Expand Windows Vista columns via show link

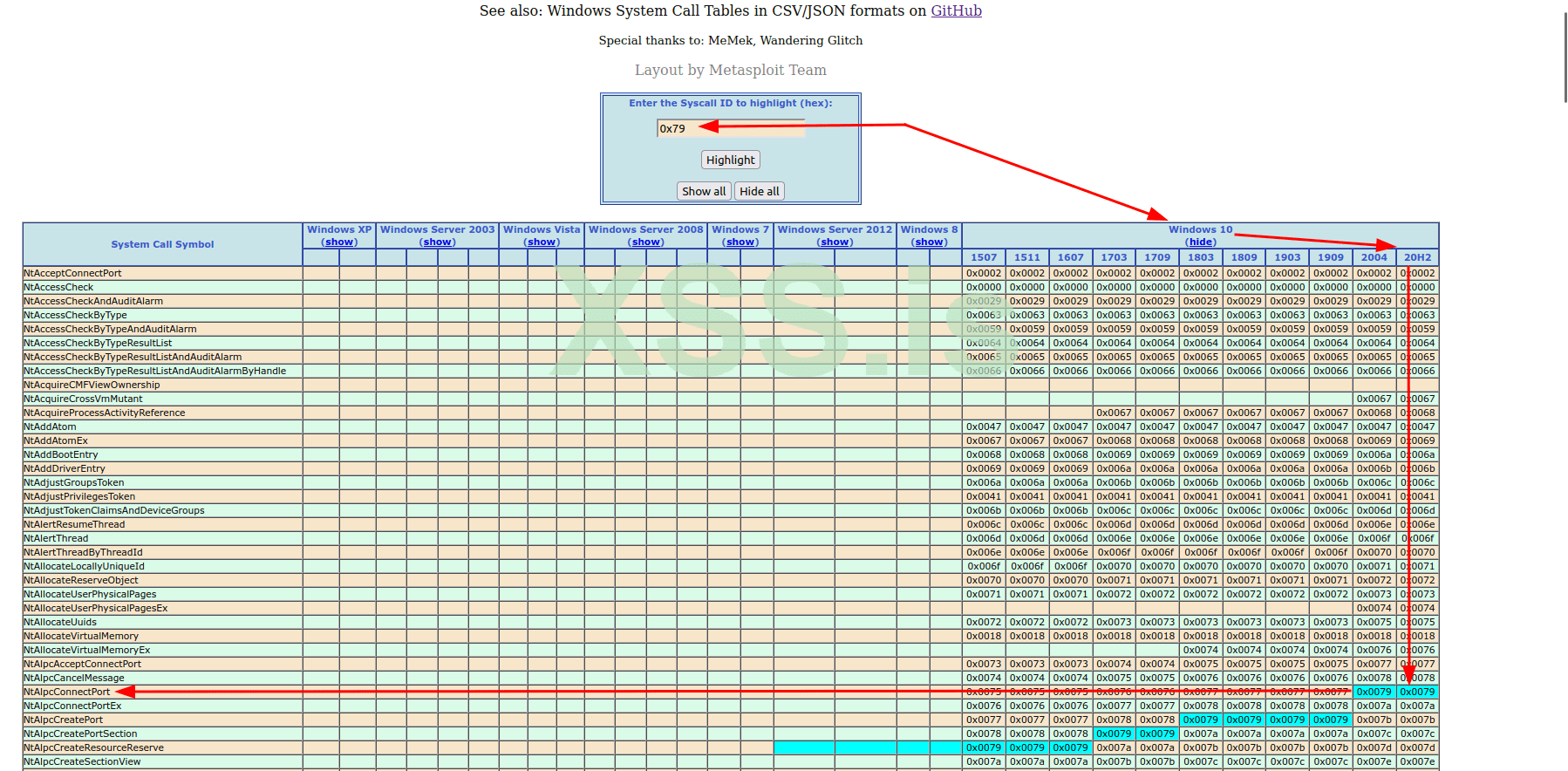(x=542, y=242)
